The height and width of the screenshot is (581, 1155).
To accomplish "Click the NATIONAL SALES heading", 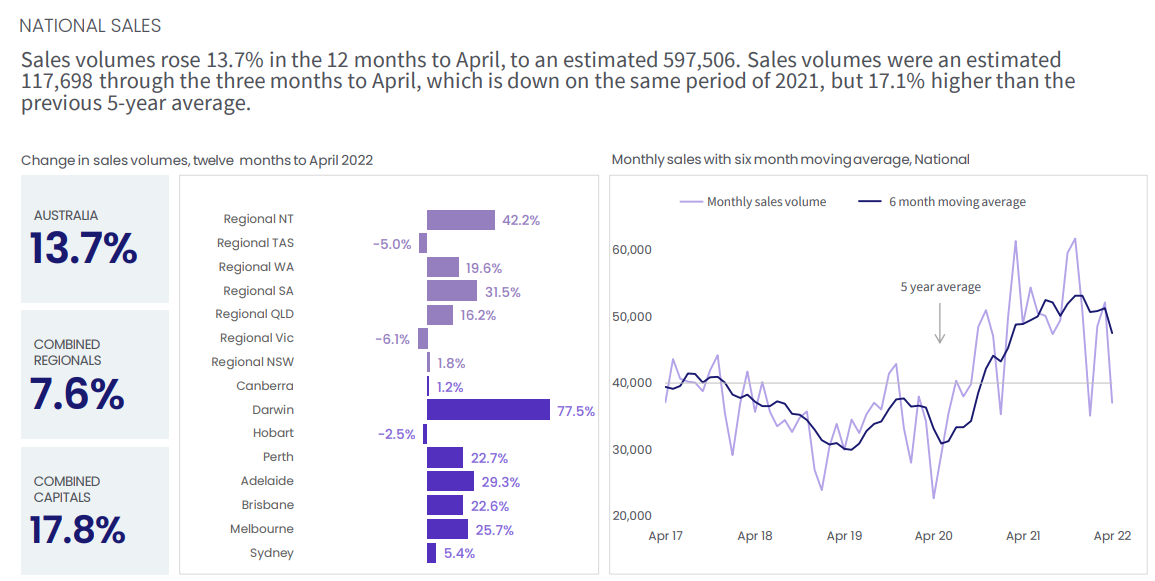I will coord(90,25).
